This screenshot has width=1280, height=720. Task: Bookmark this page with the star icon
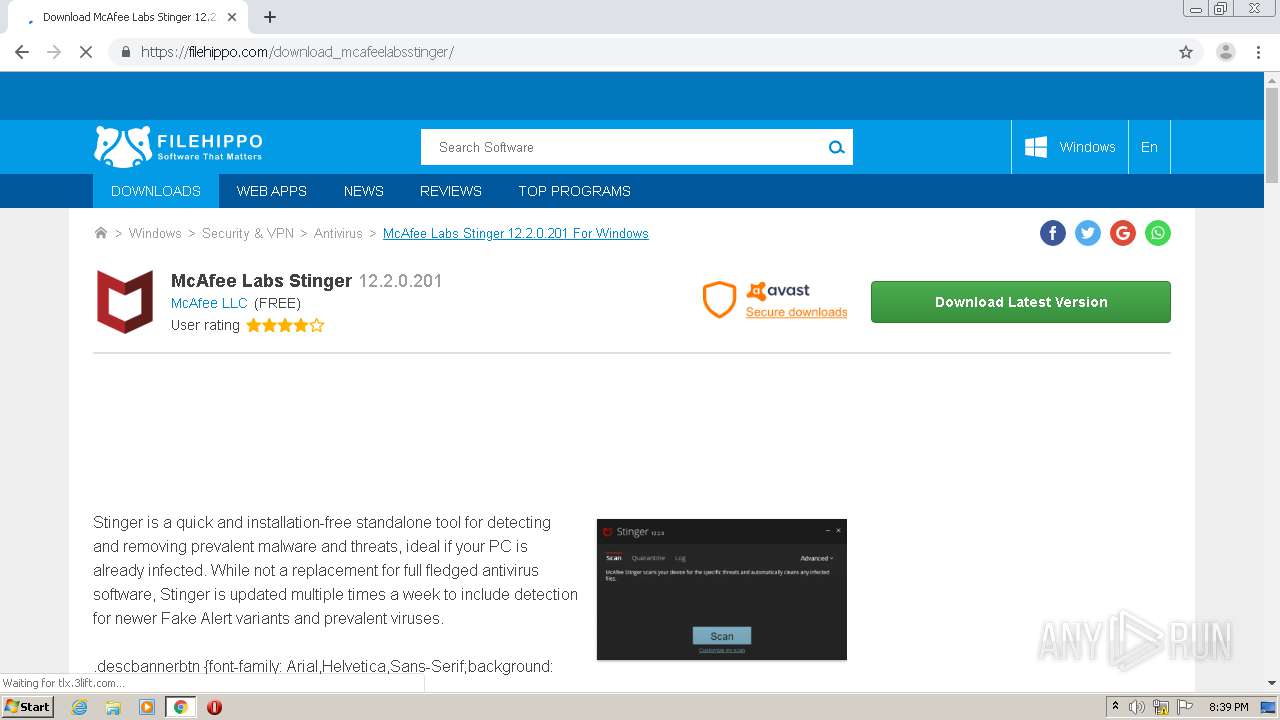1186,52
